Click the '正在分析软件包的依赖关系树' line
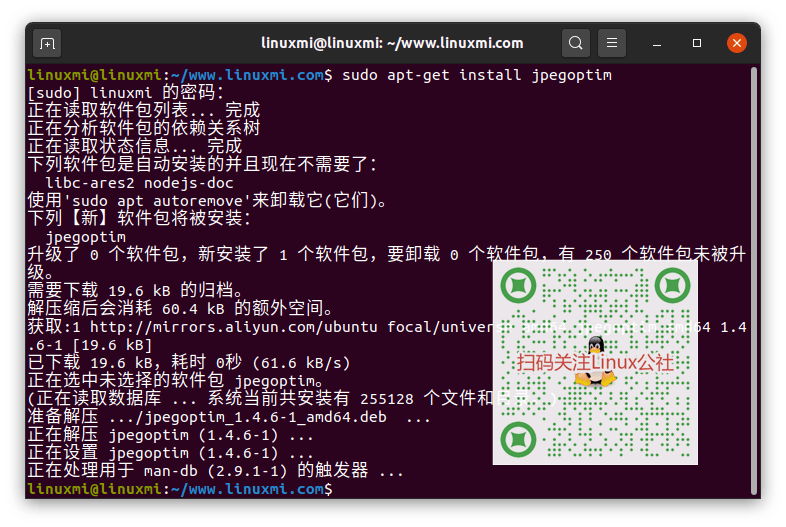 point(144,128)
